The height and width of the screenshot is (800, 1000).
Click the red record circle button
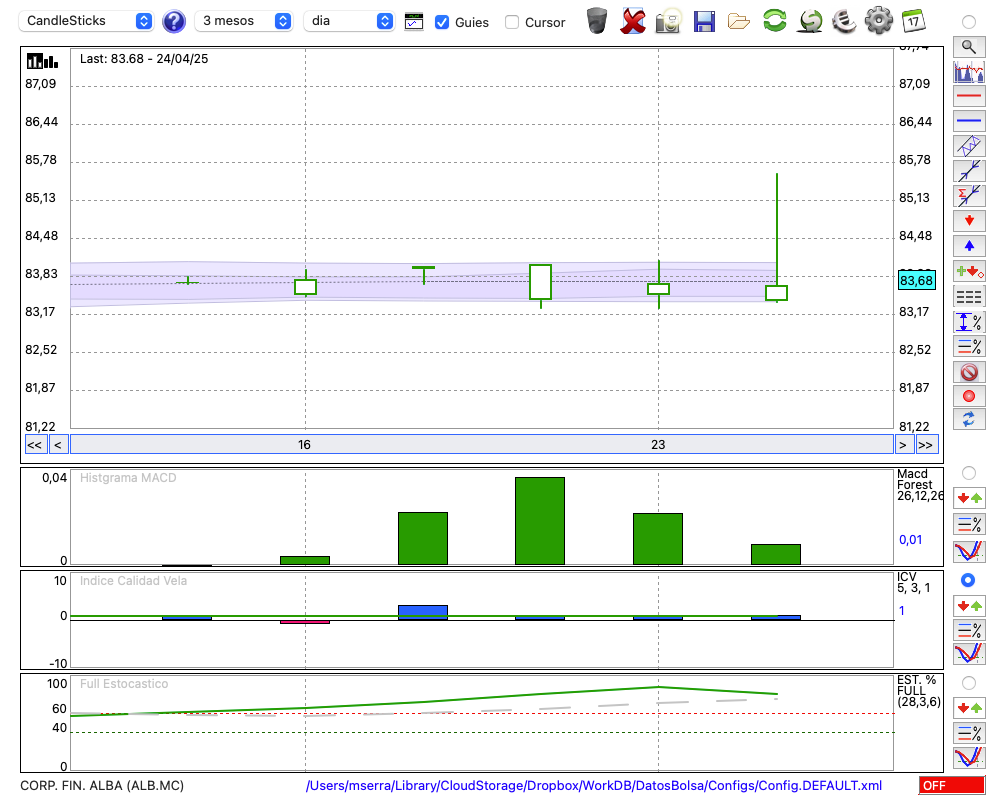point(969,396)
